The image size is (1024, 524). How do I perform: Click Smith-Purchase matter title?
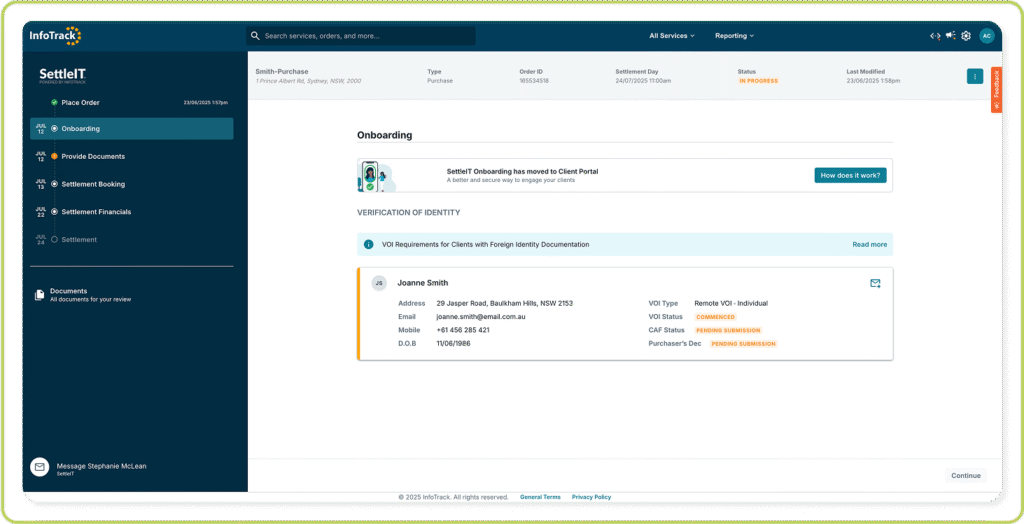[x=281, y=71]
